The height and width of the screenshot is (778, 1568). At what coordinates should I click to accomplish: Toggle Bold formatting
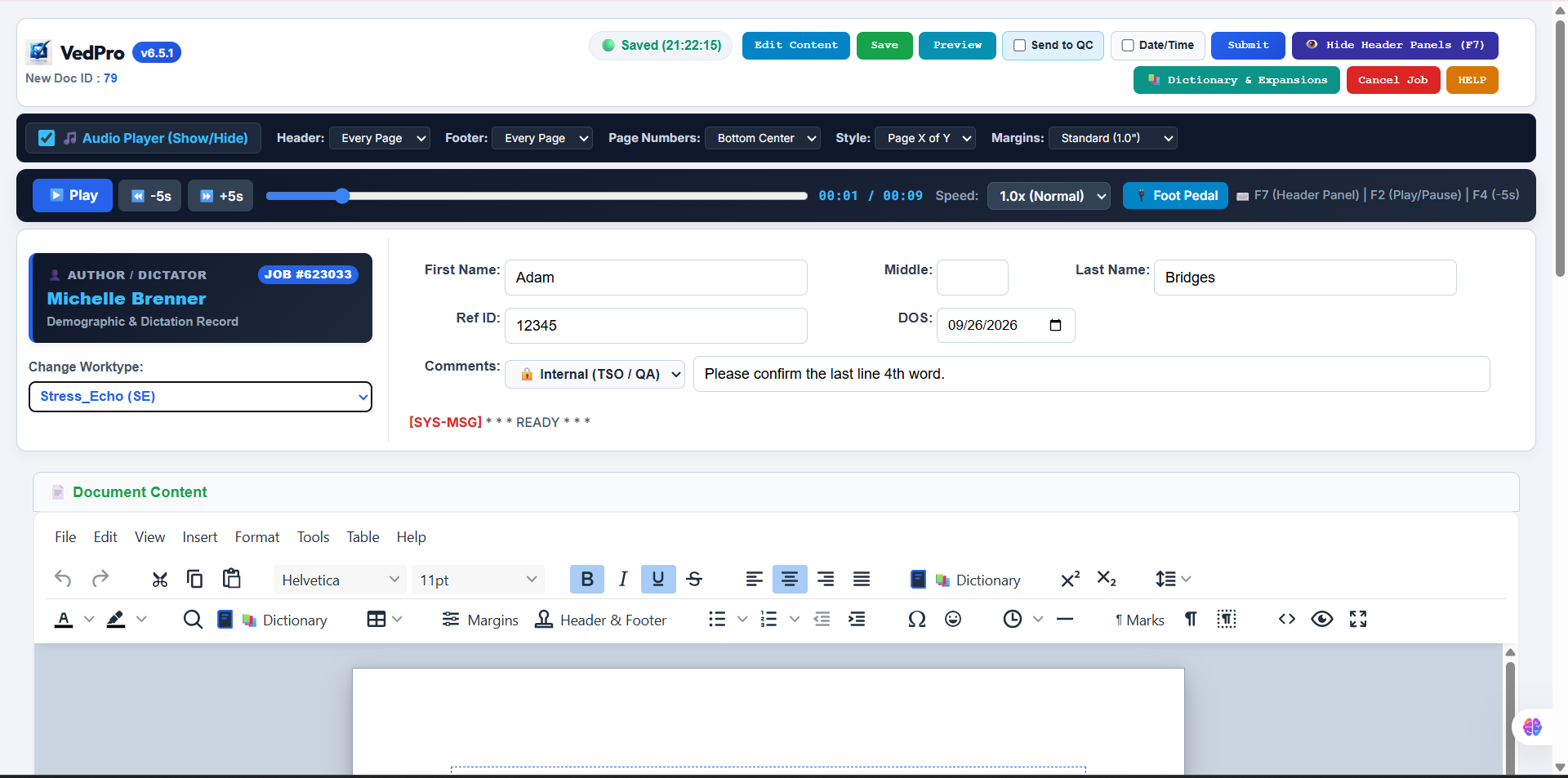[x=587, y=579]
